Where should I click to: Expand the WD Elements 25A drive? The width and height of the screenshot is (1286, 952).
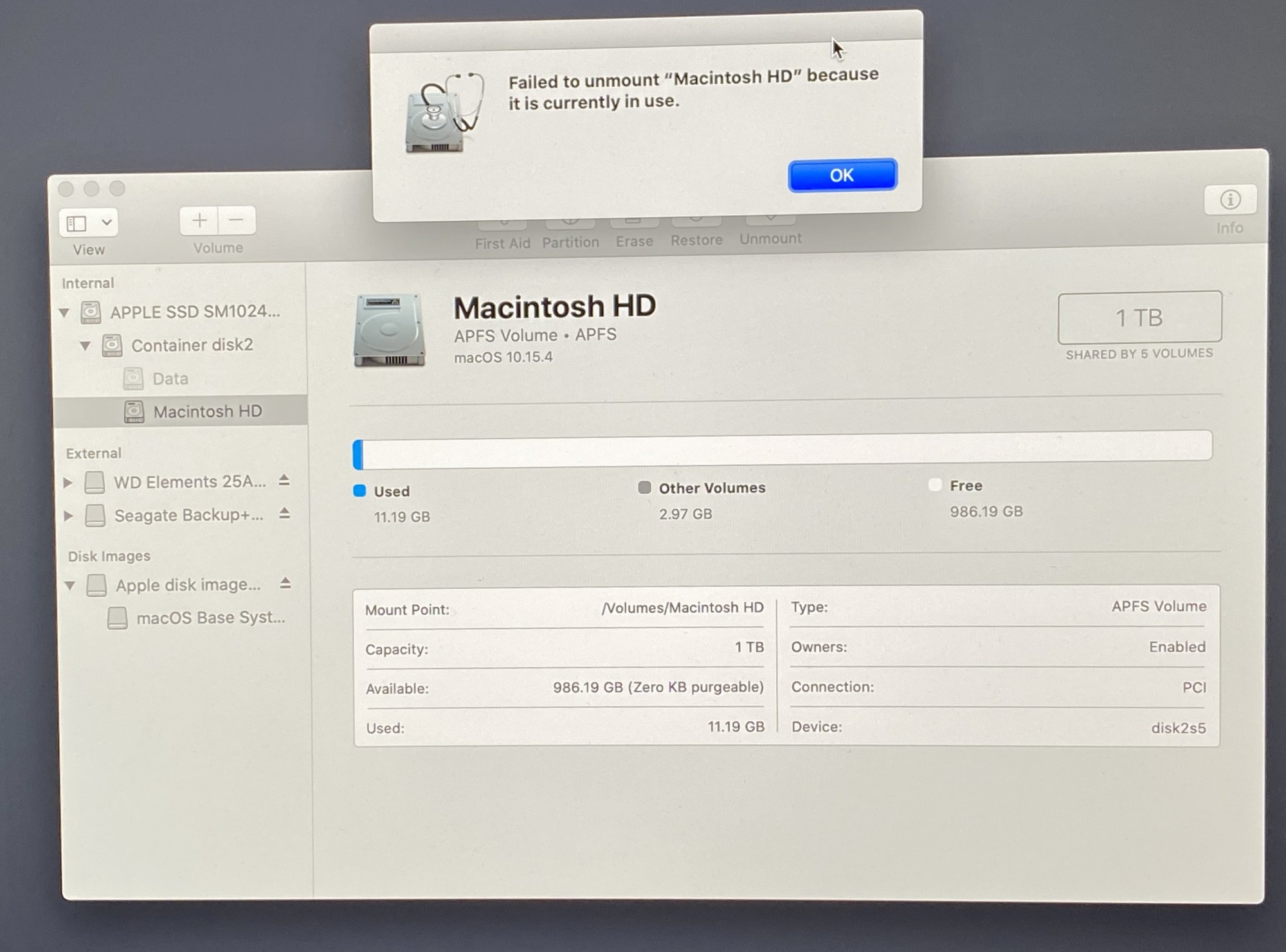[68, 483]
